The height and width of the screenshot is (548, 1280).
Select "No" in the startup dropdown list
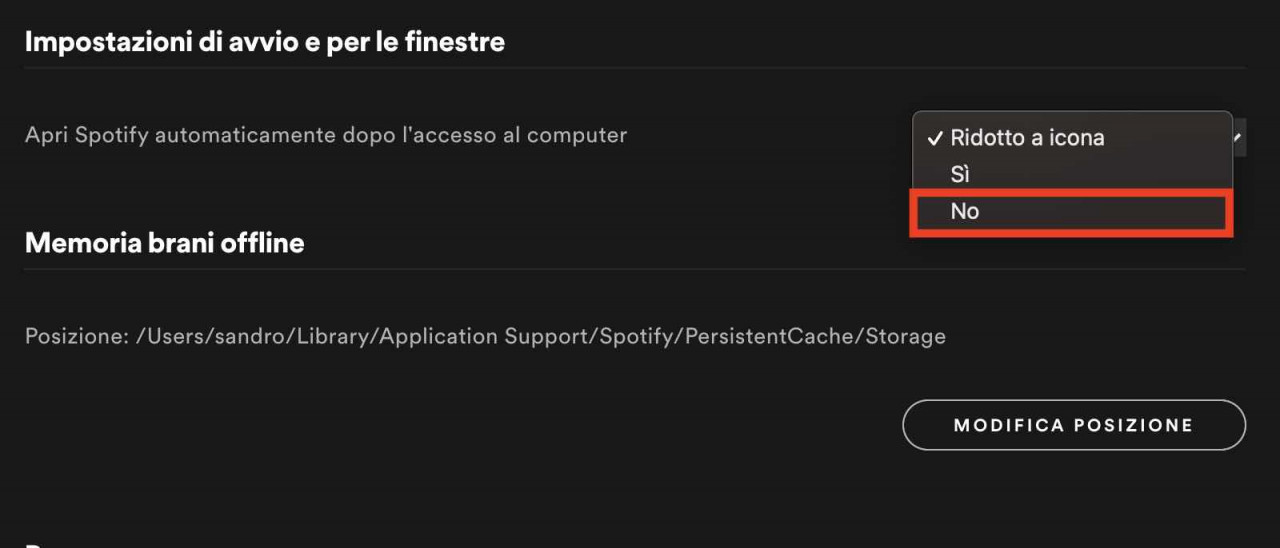click(1071, 212)
